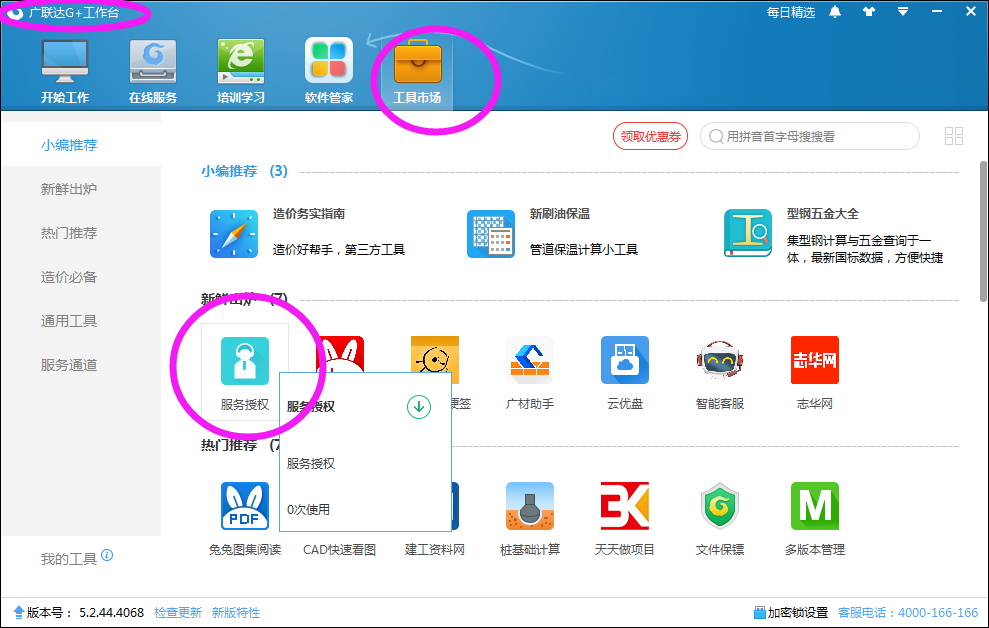Select 造价必备 in the sidebar
989x628 pixels.
[x=69, y=277]
